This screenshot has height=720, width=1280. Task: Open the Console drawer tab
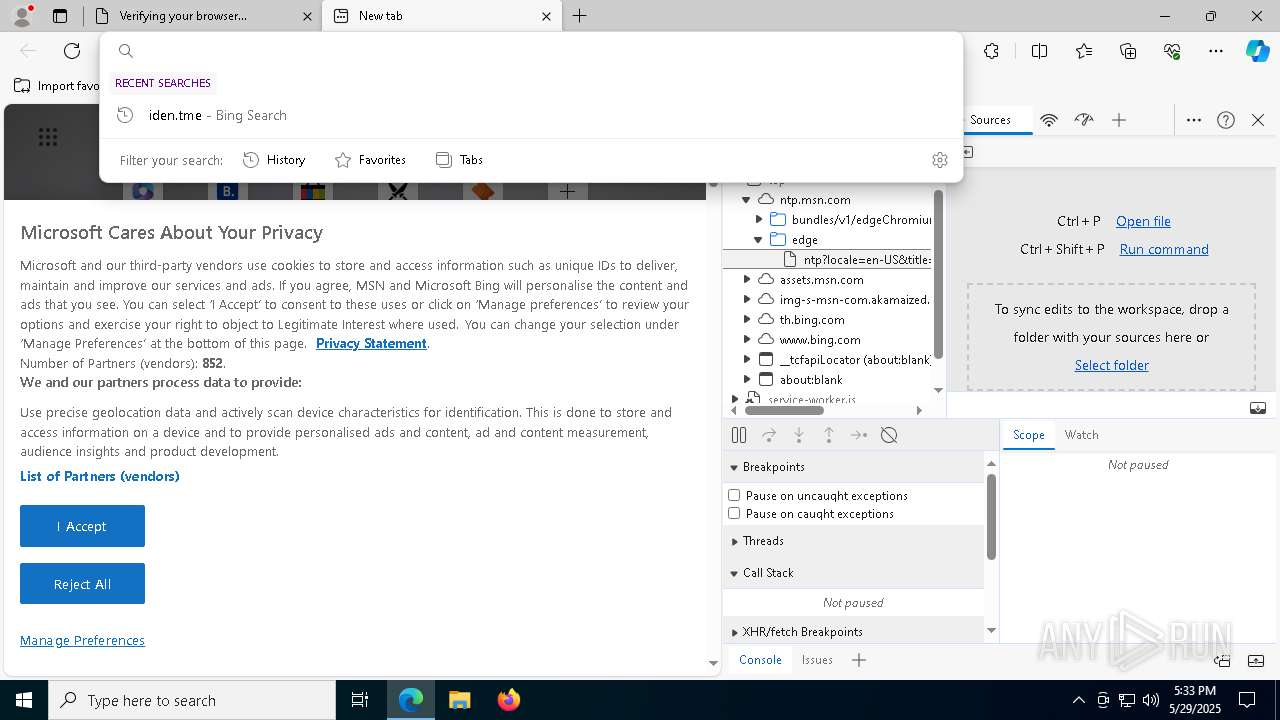[x=760, y=660]
